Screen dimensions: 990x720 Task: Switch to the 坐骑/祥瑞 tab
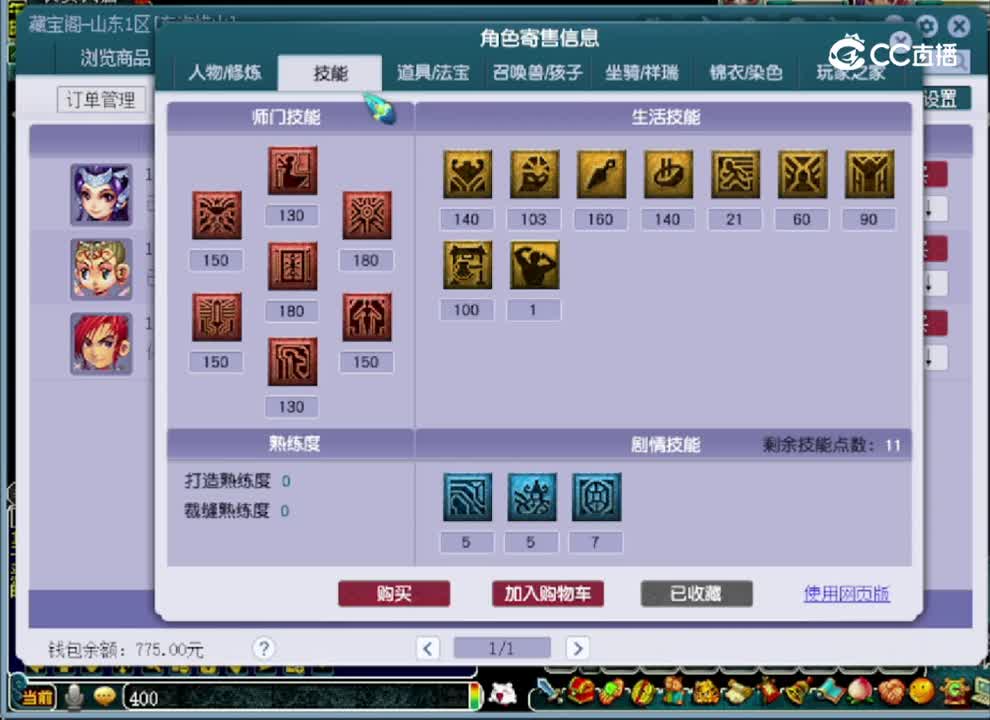[x=640, y=72]
